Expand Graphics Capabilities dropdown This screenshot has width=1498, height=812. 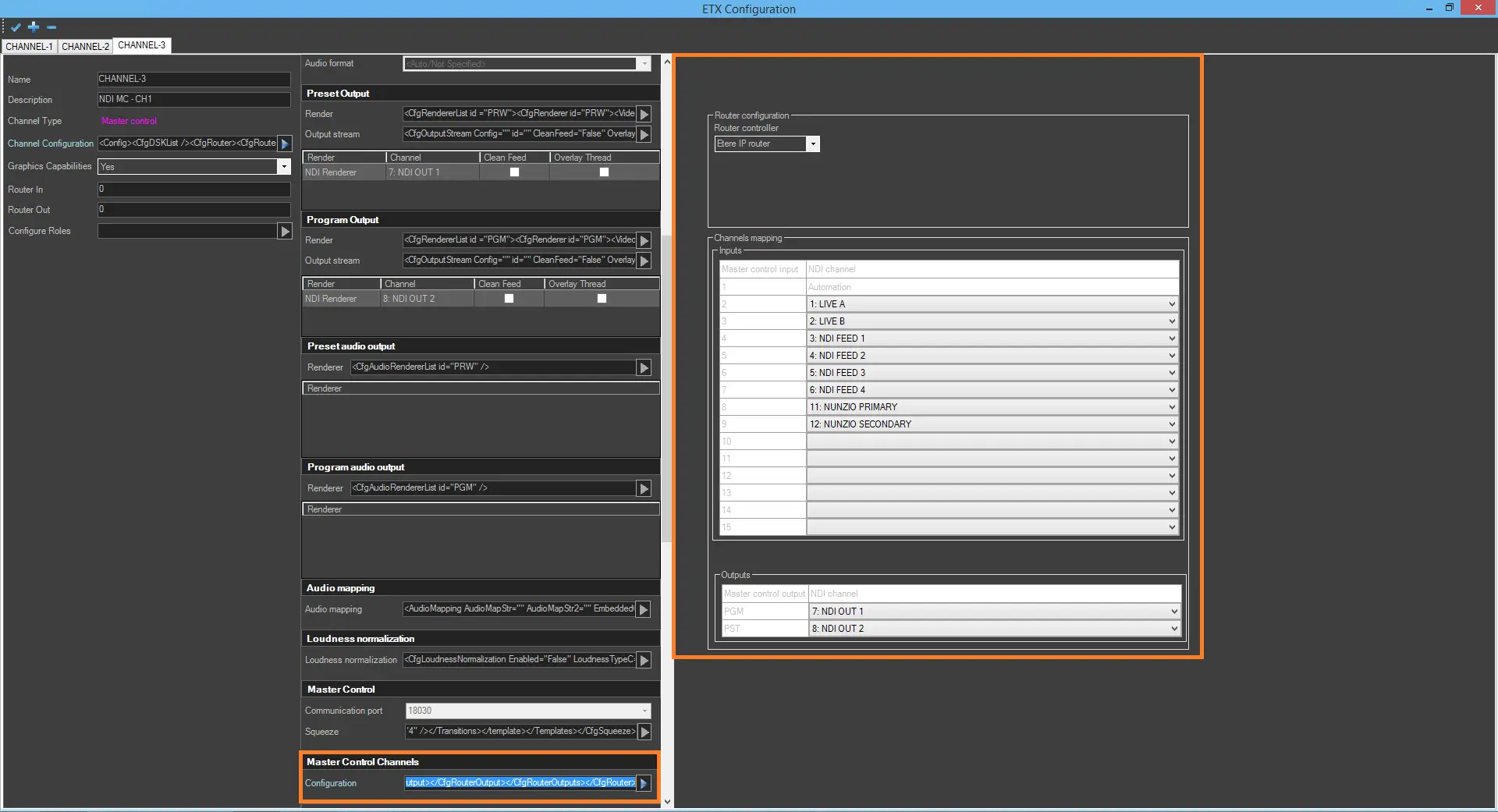pyautogui.click(x=284, y=167)
